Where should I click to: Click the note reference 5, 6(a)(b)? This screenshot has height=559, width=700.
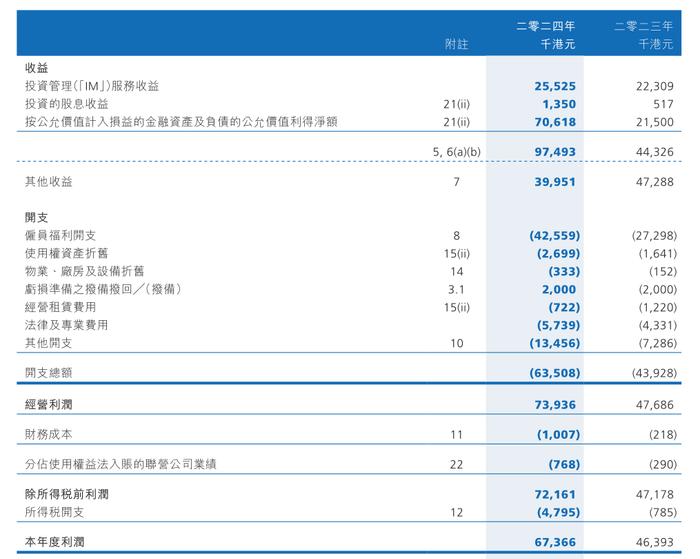pos(456,152)
